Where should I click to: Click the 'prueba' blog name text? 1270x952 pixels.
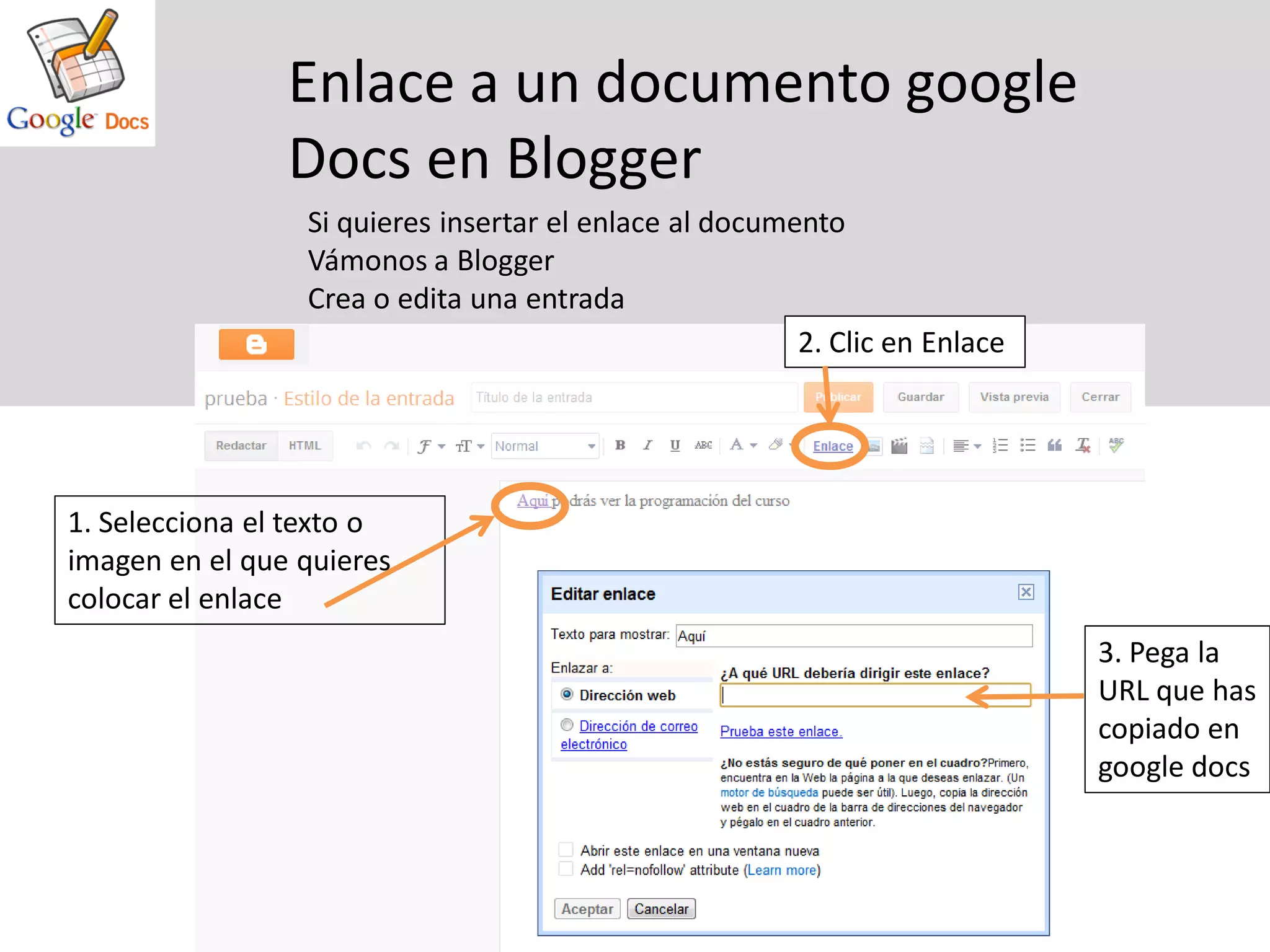coord(236,399)
